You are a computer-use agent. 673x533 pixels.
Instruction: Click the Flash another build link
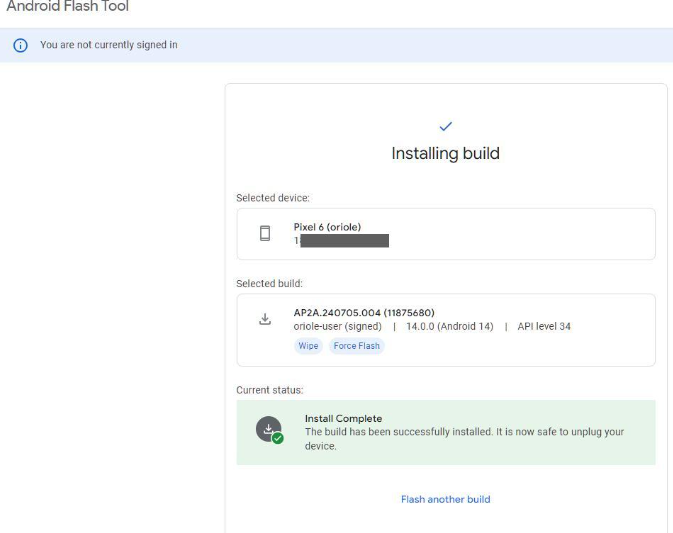pyautogui.click(x=446, y=499)
